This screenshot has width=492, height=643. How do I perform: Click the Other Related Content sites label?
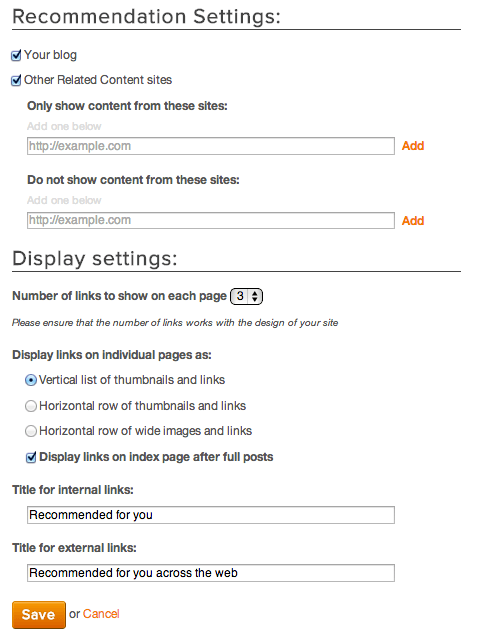[98, 80]
